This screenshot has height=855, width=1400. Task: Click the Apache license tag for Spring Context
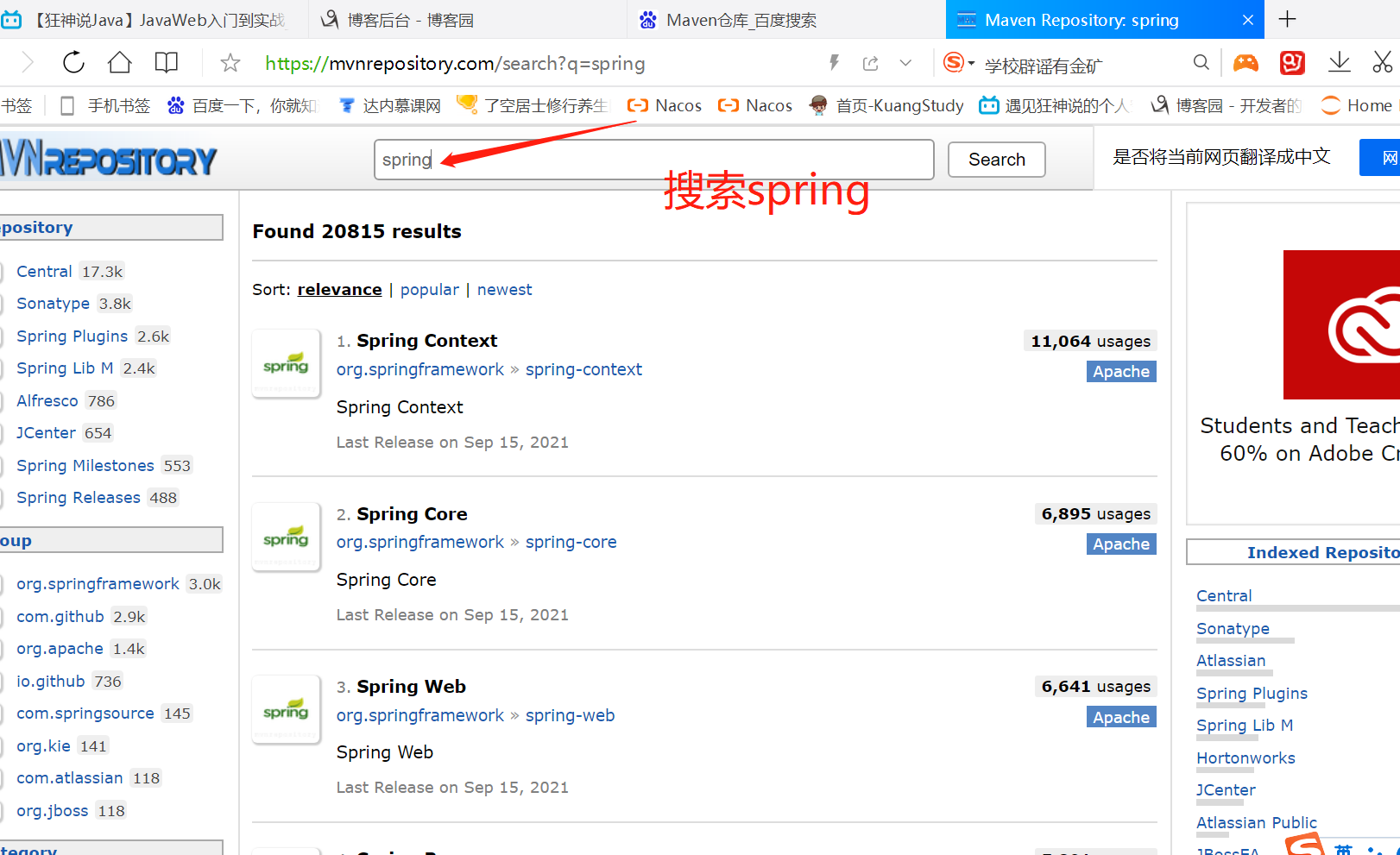[1120, 371]
